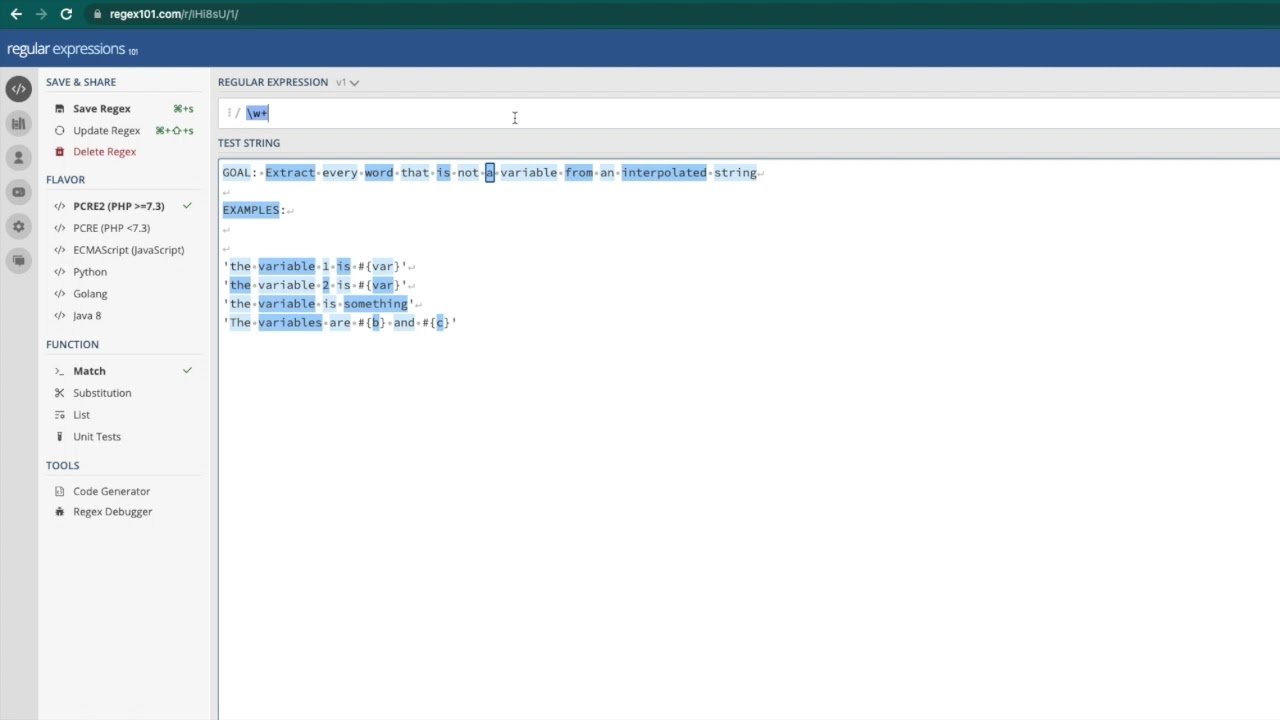The image size is (1280, 720).
Task: Open the chat sidebar icon
Action: (18, 261)
